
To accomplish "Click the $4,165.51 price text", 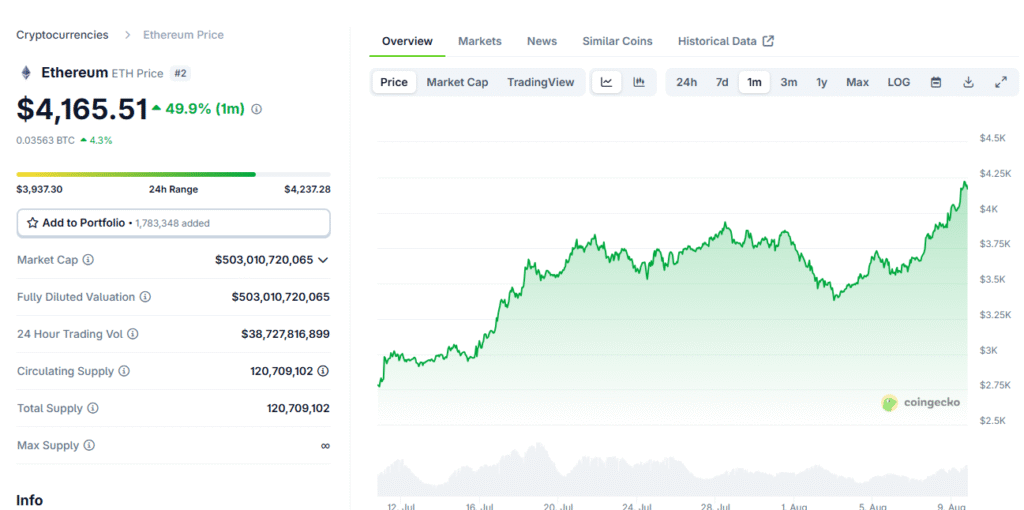I will (82, 109).
